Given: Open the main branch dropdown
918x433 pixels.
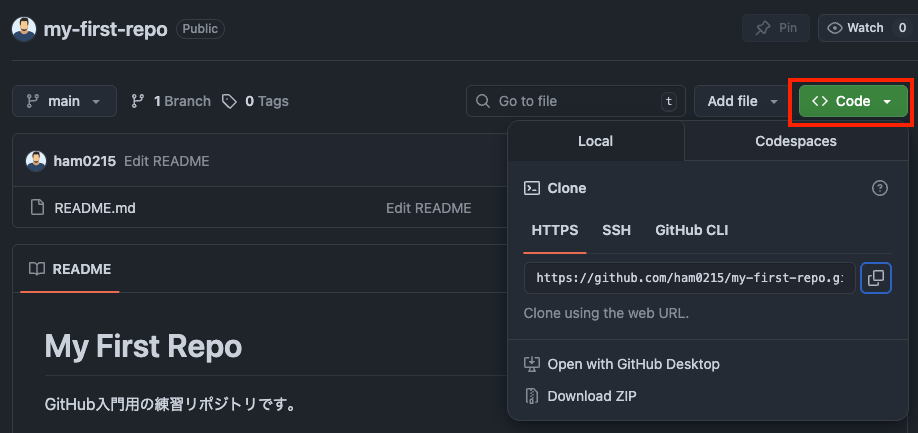Looking at the screenshot, I should tap(64, 101).
